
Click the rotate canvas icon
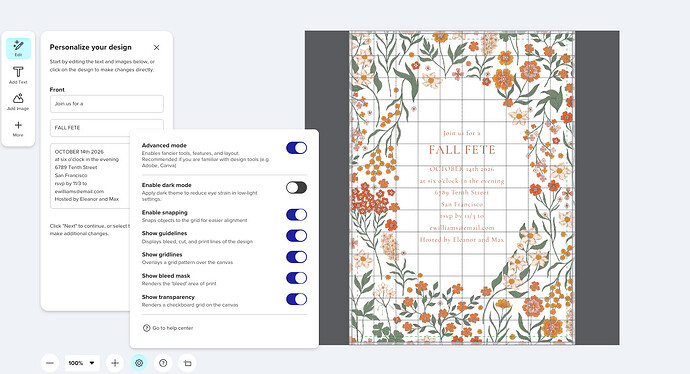pyautogui.click(x=187, y=363)
